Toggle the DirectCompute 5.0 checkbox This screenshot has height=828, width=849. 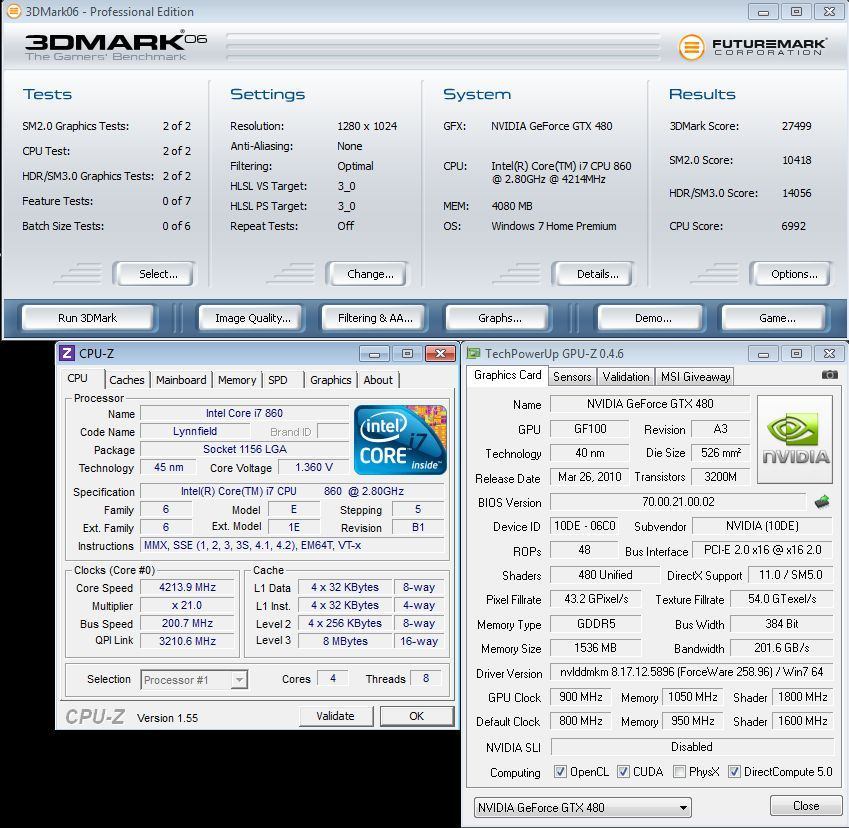pyautogui.click(x=734, y=772)
